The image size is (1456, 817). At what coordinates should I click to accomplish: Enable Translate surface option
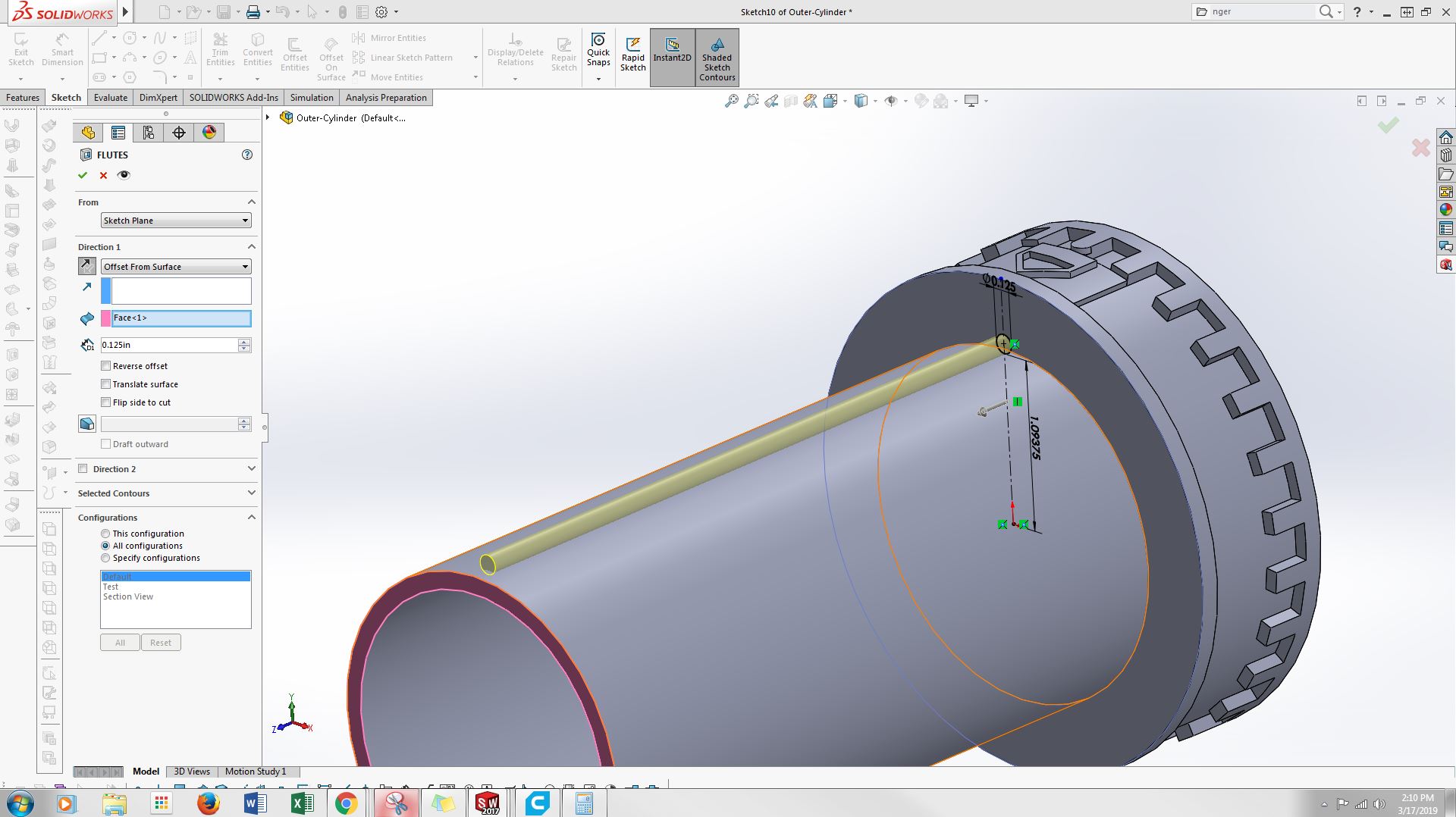[106, 384]
